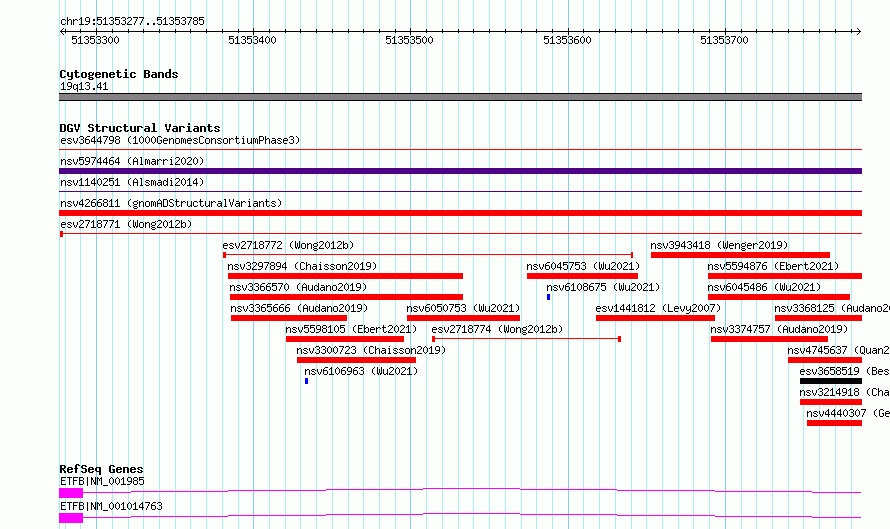Click the nsv3943418 Wenger2019 red bar

click(740, 255)
